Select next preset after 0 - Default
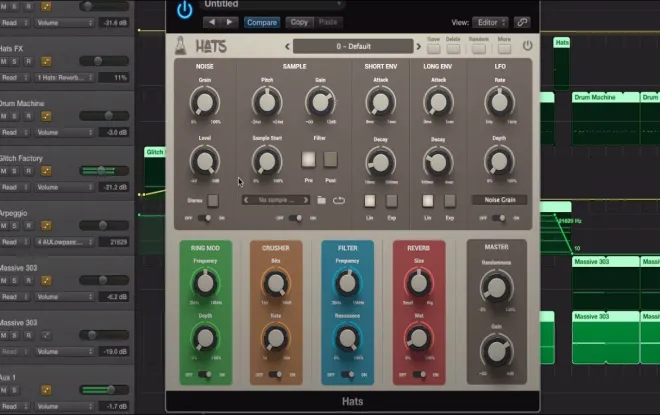Screen dimensions: 660x415 [418, 46]
